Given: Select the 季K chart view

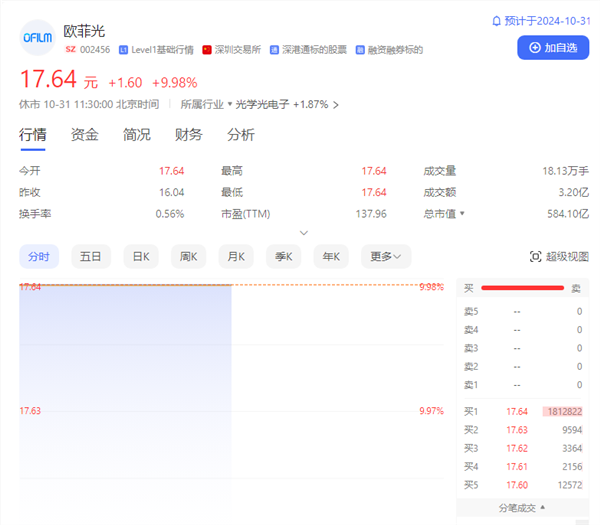Looking at the screenshot, I should coord(284,256).
